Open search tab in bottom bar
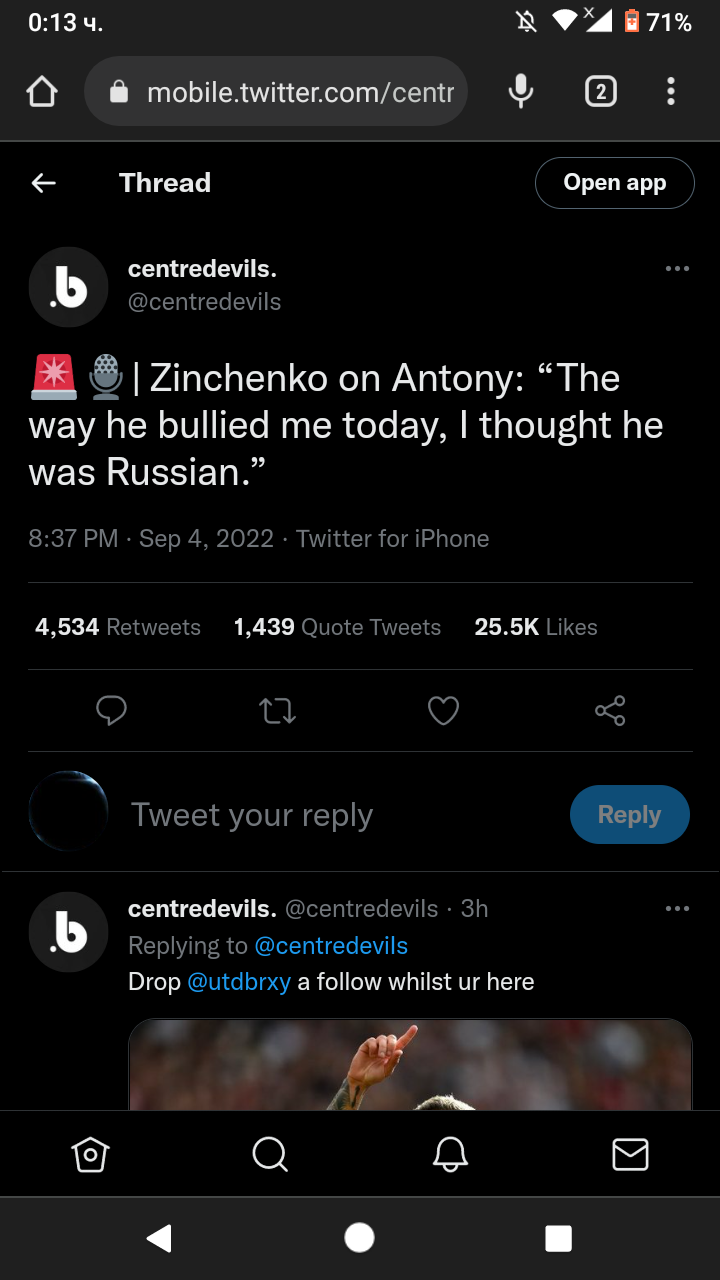Screen dimensions: 720x1280 [270, 1155]
